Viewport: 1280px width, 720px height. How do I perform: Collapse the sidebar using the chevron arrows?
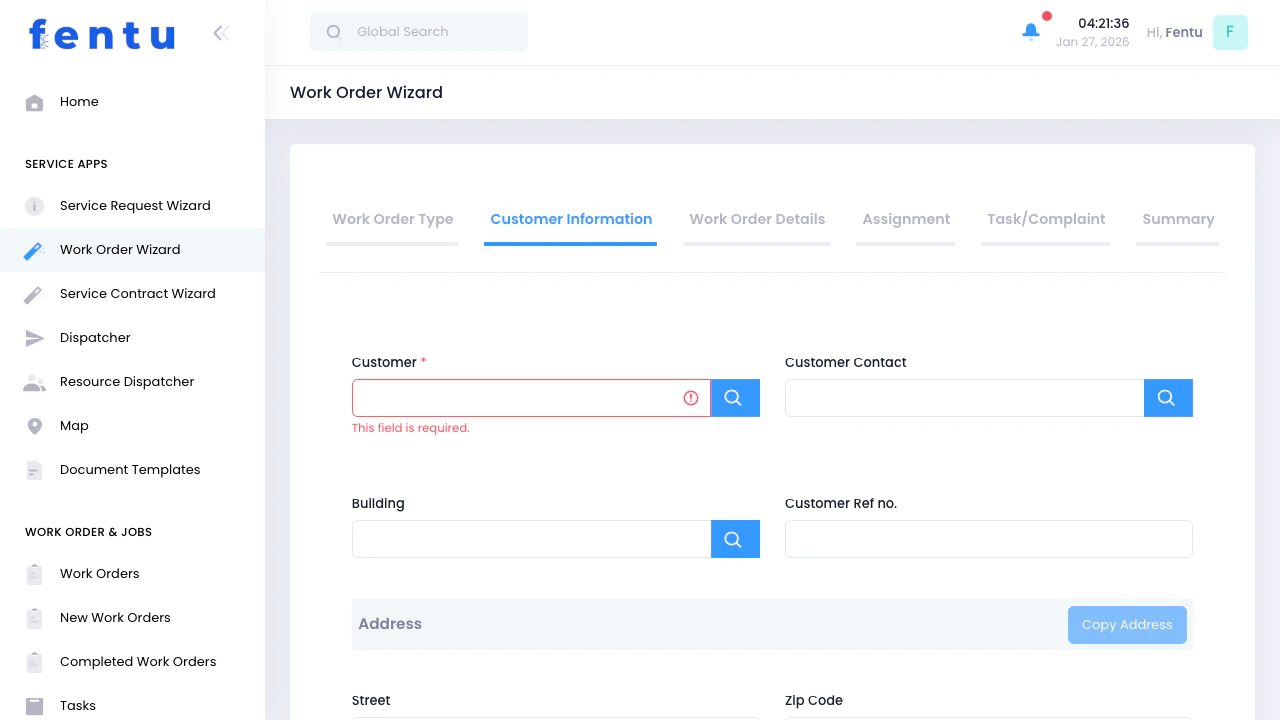click(x=220, y=32)
